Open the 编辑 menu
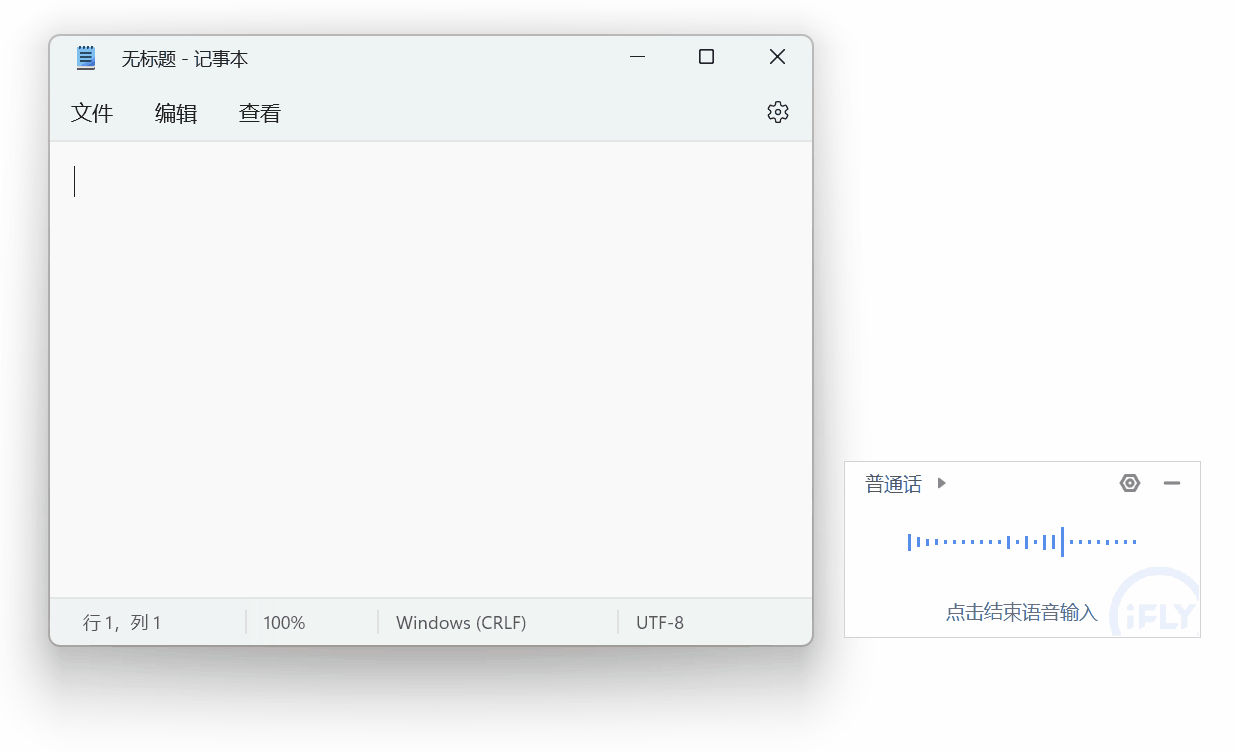This screenshot has width=1234, height=752. point(176,113)
